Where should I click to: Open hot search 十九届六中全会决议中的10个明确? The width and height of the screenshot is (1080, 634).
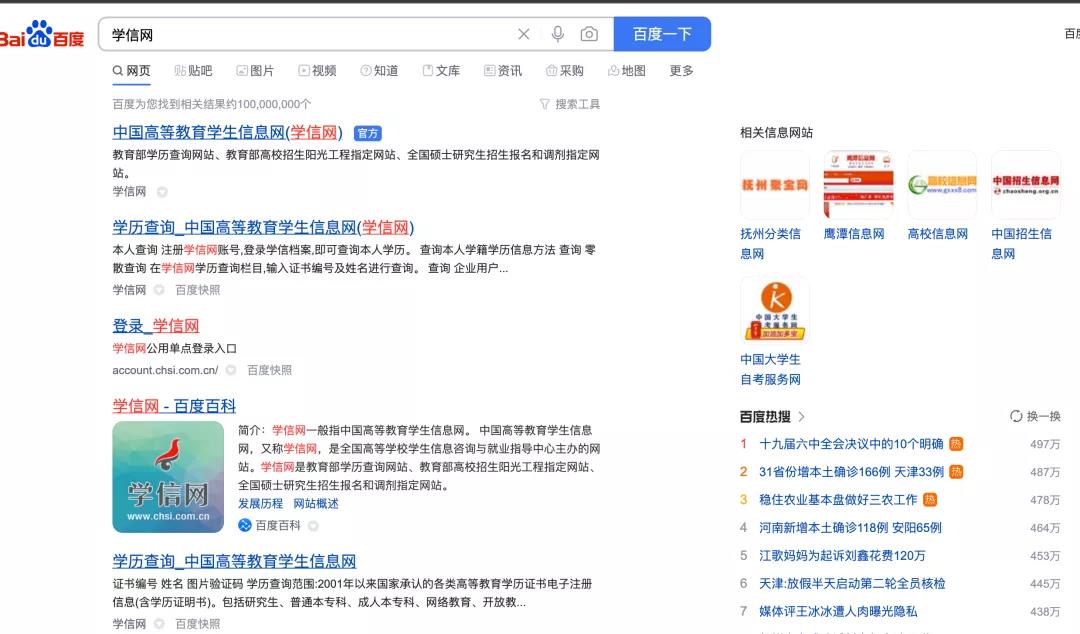coord(851,444)
